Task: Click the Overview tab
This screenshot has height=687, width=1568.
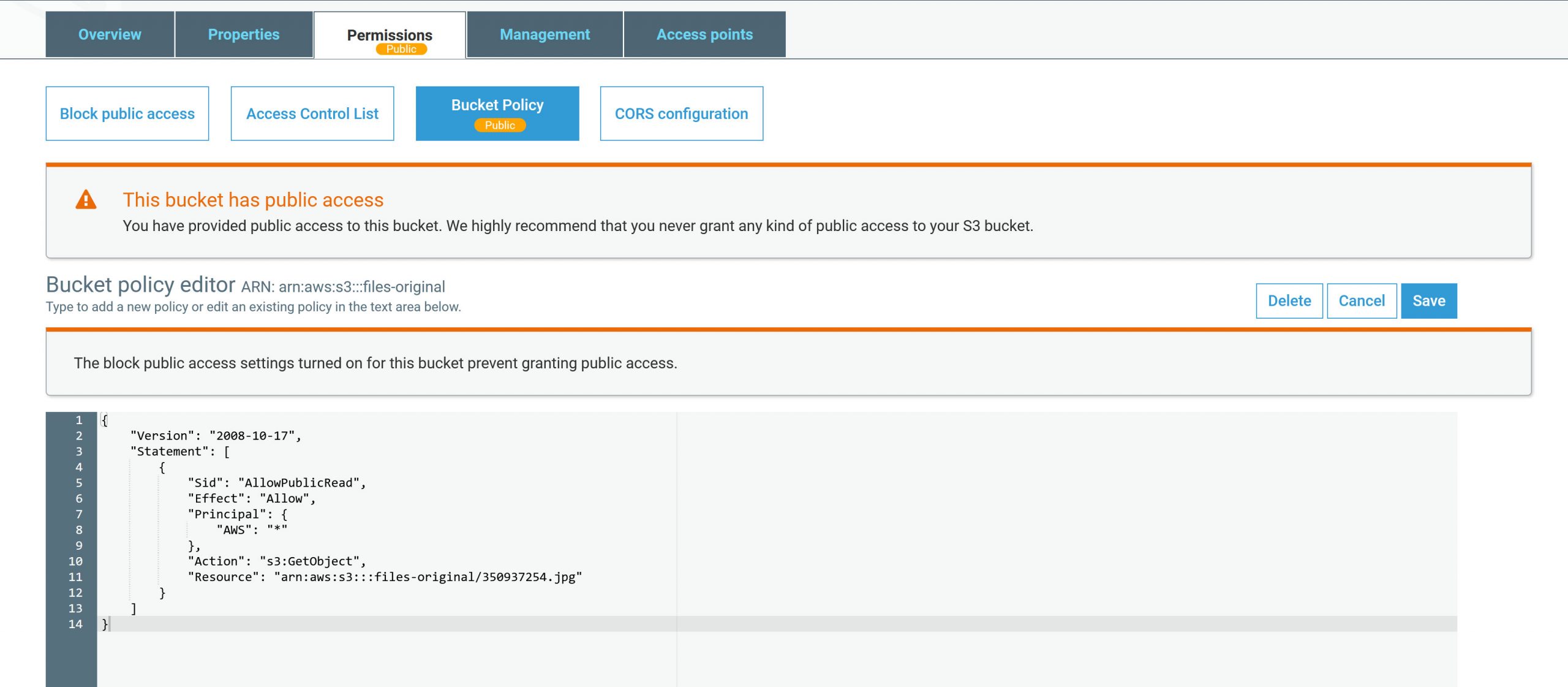Action: [x=109, y=34]
